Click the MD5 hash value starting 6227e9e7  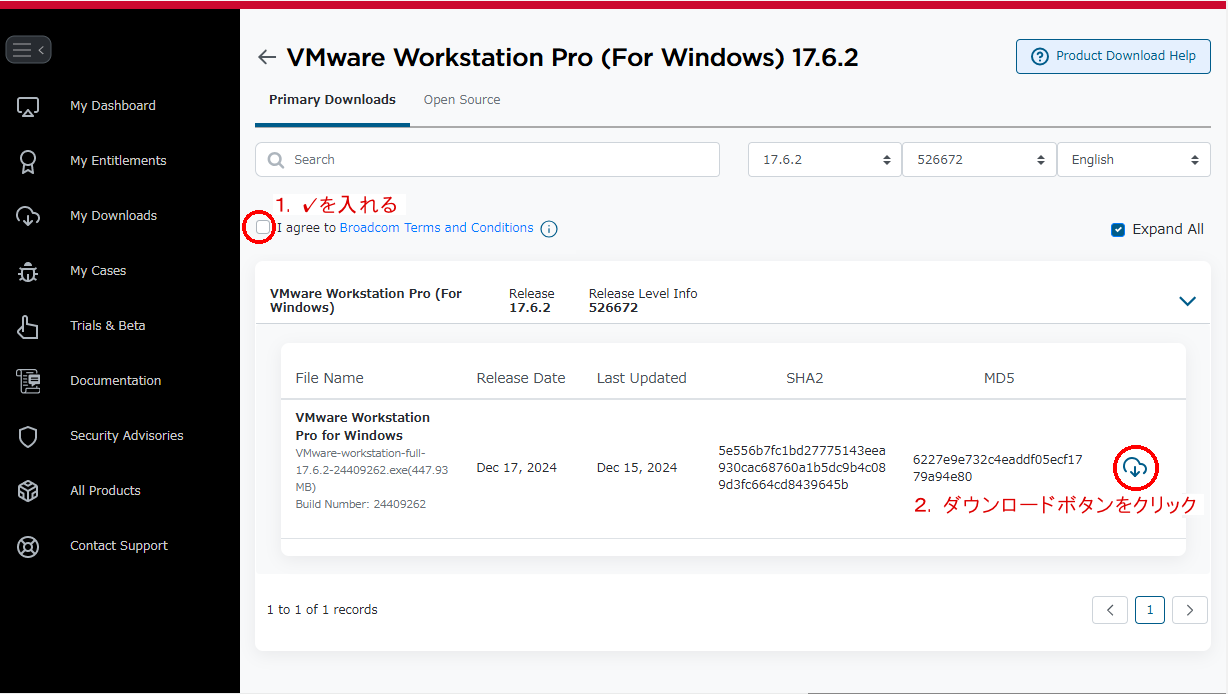pyautogui.click(x=998, y=468)
